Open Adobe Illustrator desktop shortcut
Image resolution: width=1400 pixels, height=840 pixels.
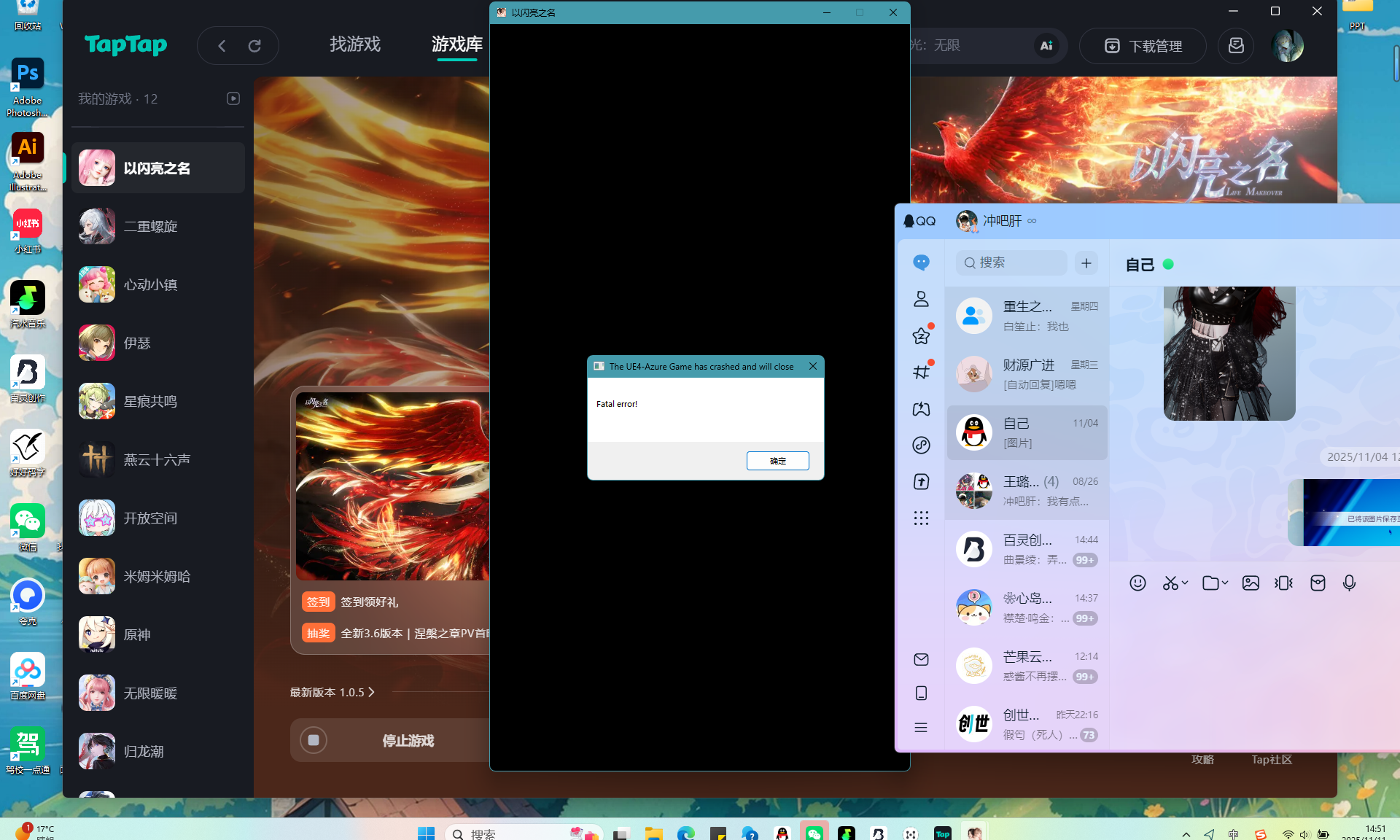click(28, 162)
